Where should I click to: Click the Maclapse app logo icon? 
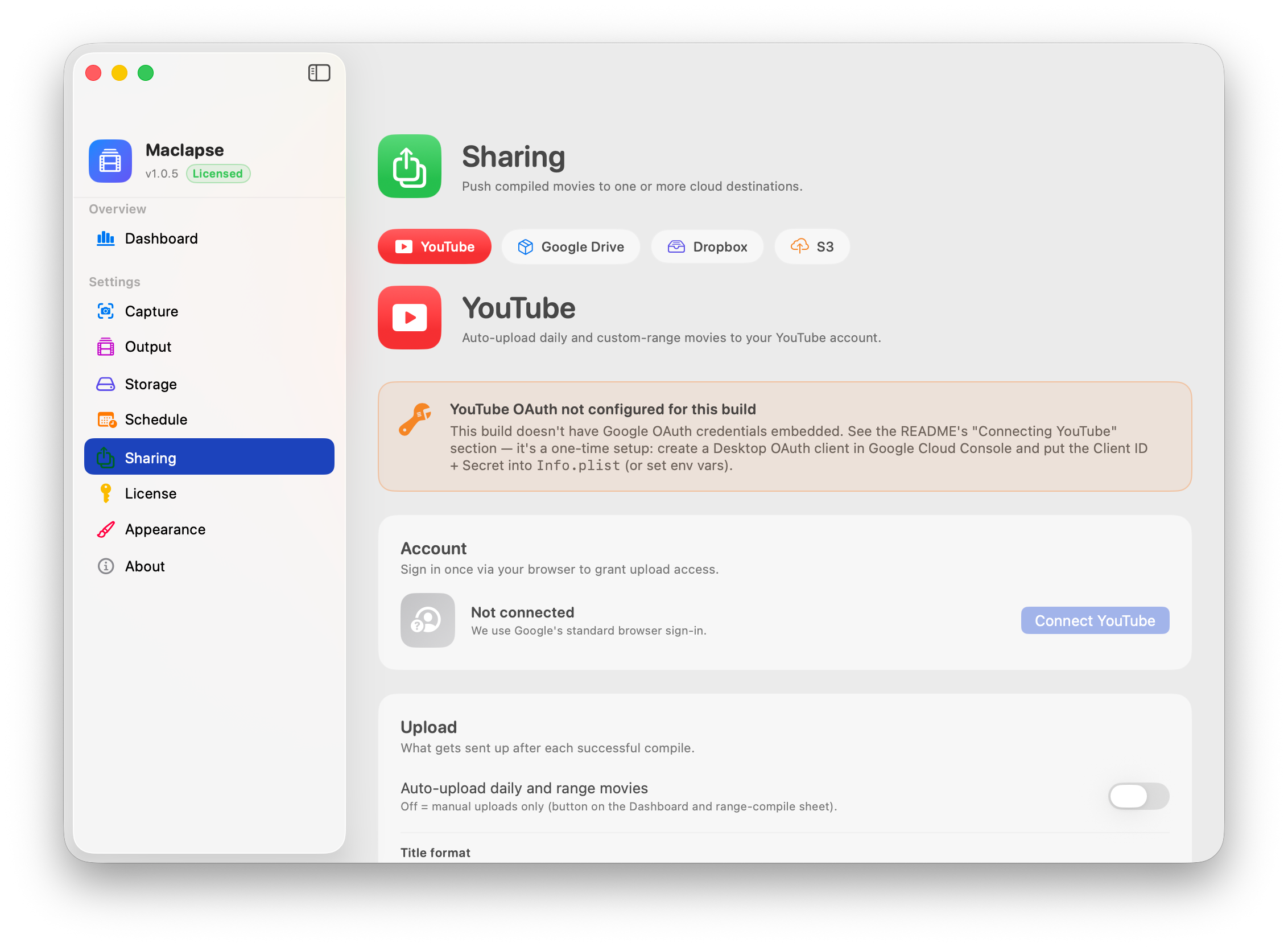click(x=110, y=161)
